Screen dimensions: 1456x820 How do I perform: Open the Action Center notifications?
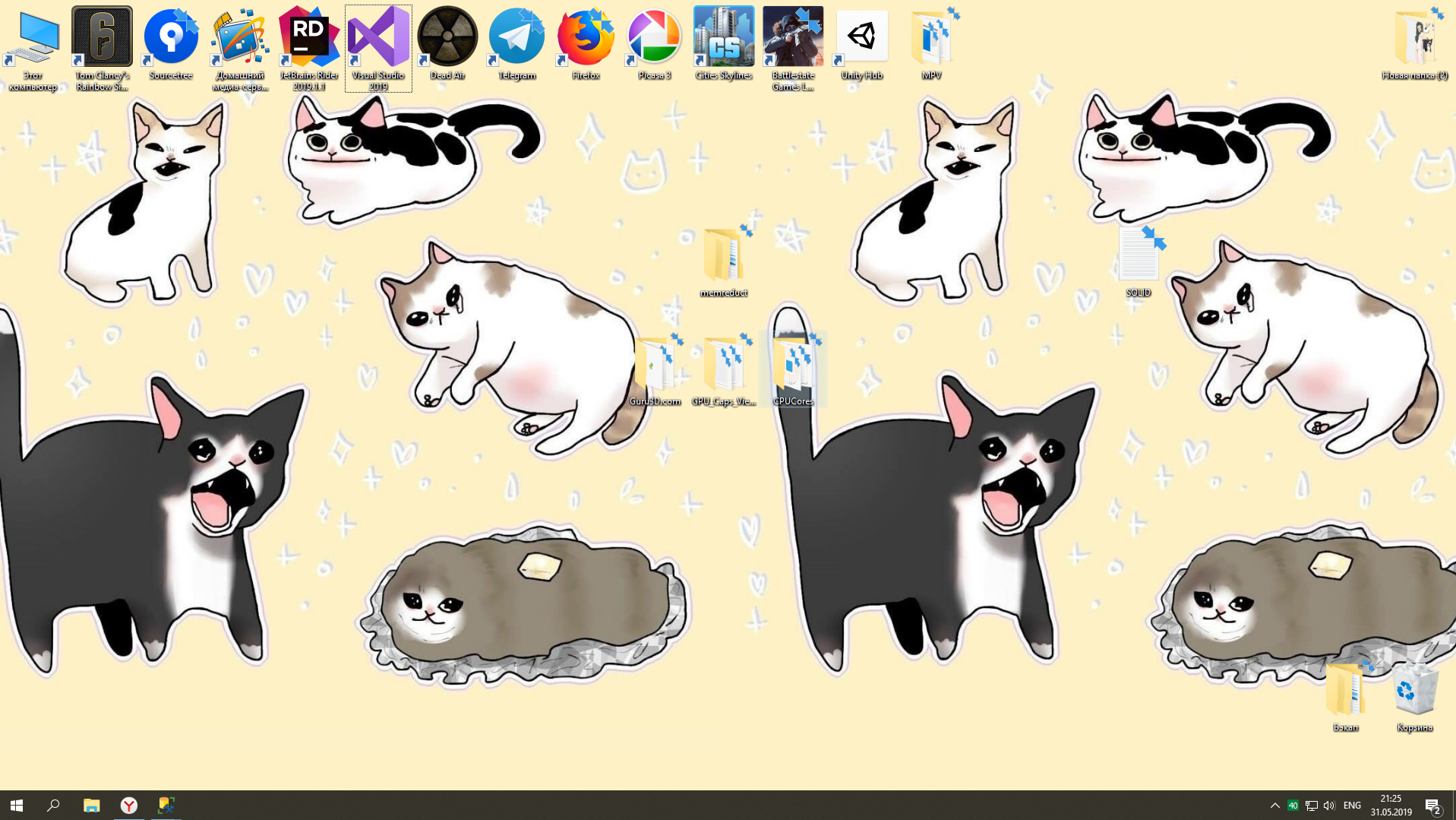tap(1433, 805)
